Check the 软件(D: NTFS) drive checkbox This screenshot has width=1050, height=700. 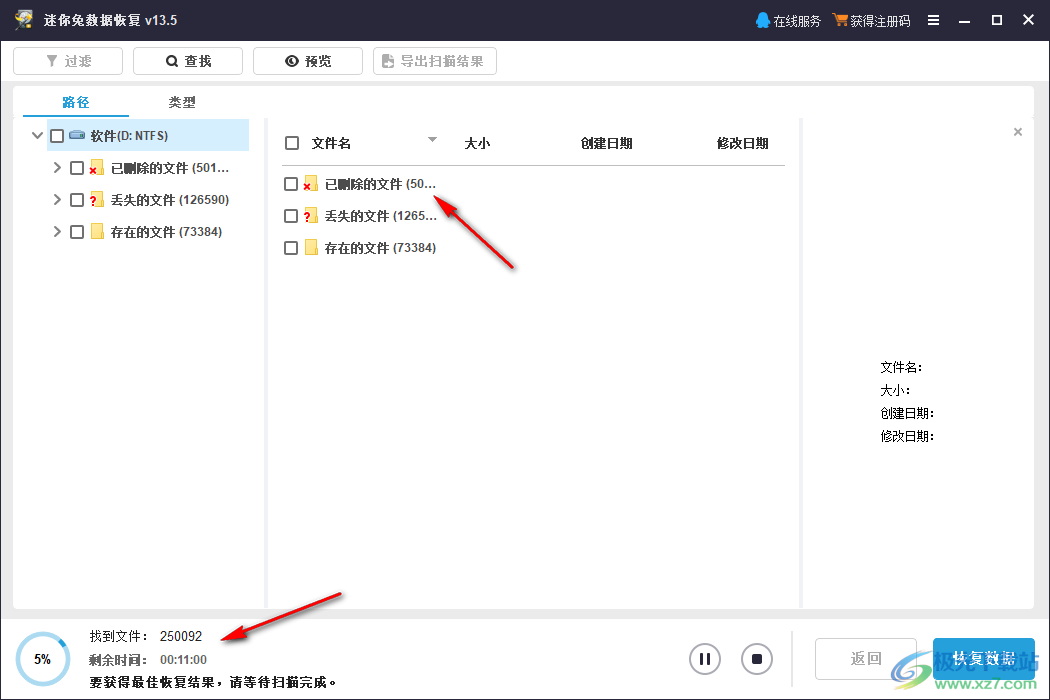(57, 135)
